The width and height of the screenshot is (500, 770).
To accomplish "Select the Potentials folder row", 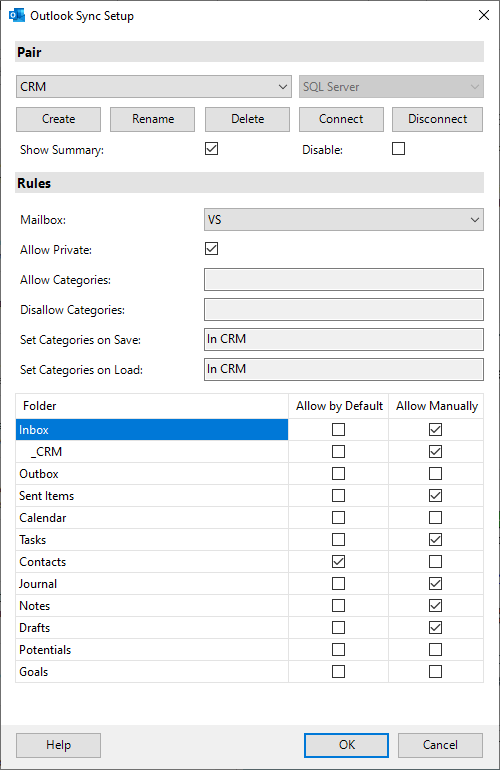I will click(x=152, y=650).
